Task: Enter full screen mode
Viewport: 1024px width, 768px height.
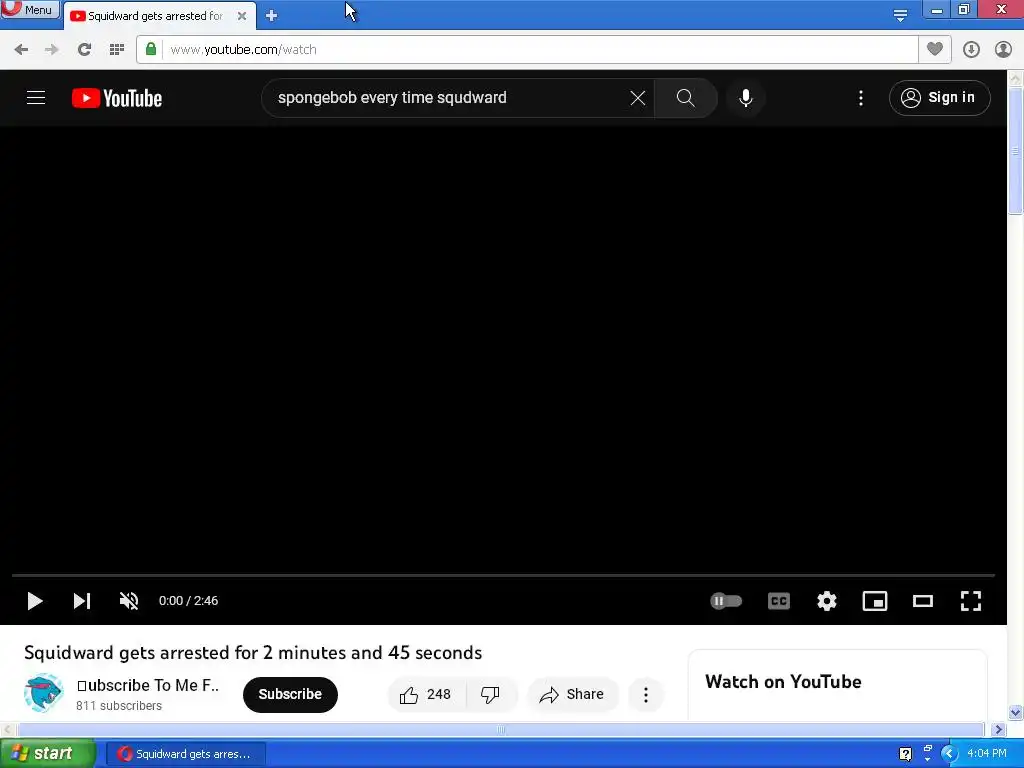Action: [971, 601]
